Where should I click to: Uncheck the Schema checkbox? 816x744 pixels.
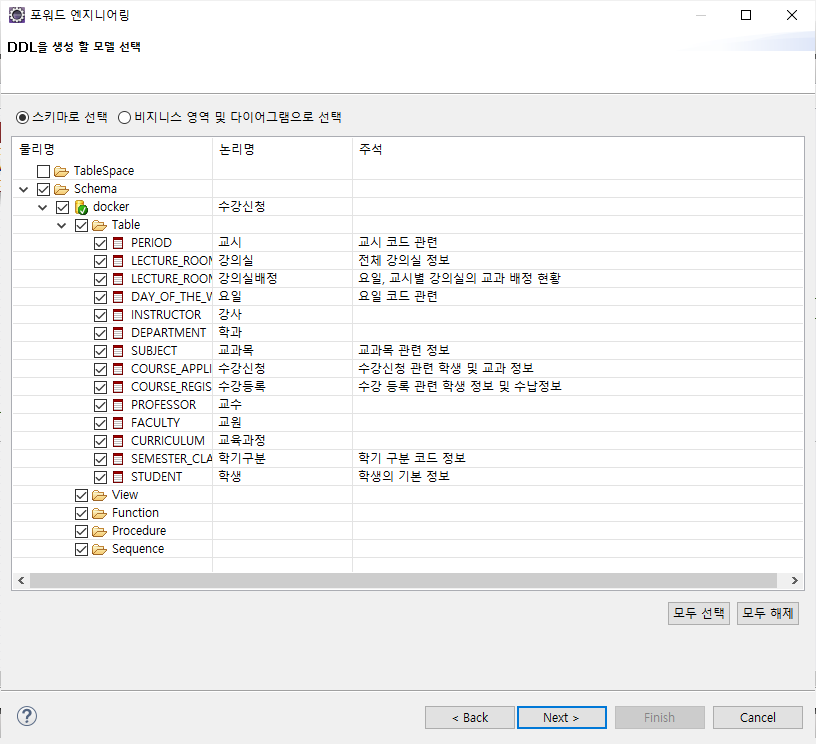(44, 189)
